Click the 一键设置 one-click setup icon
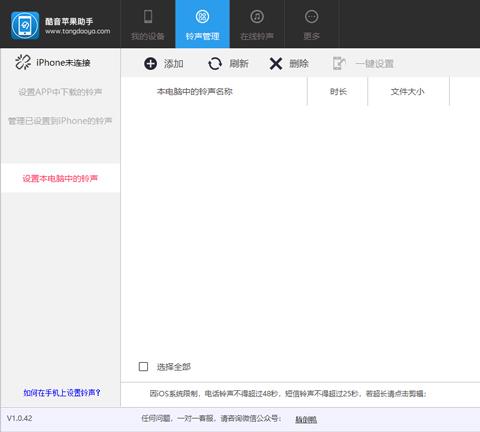 coord(339,63)
